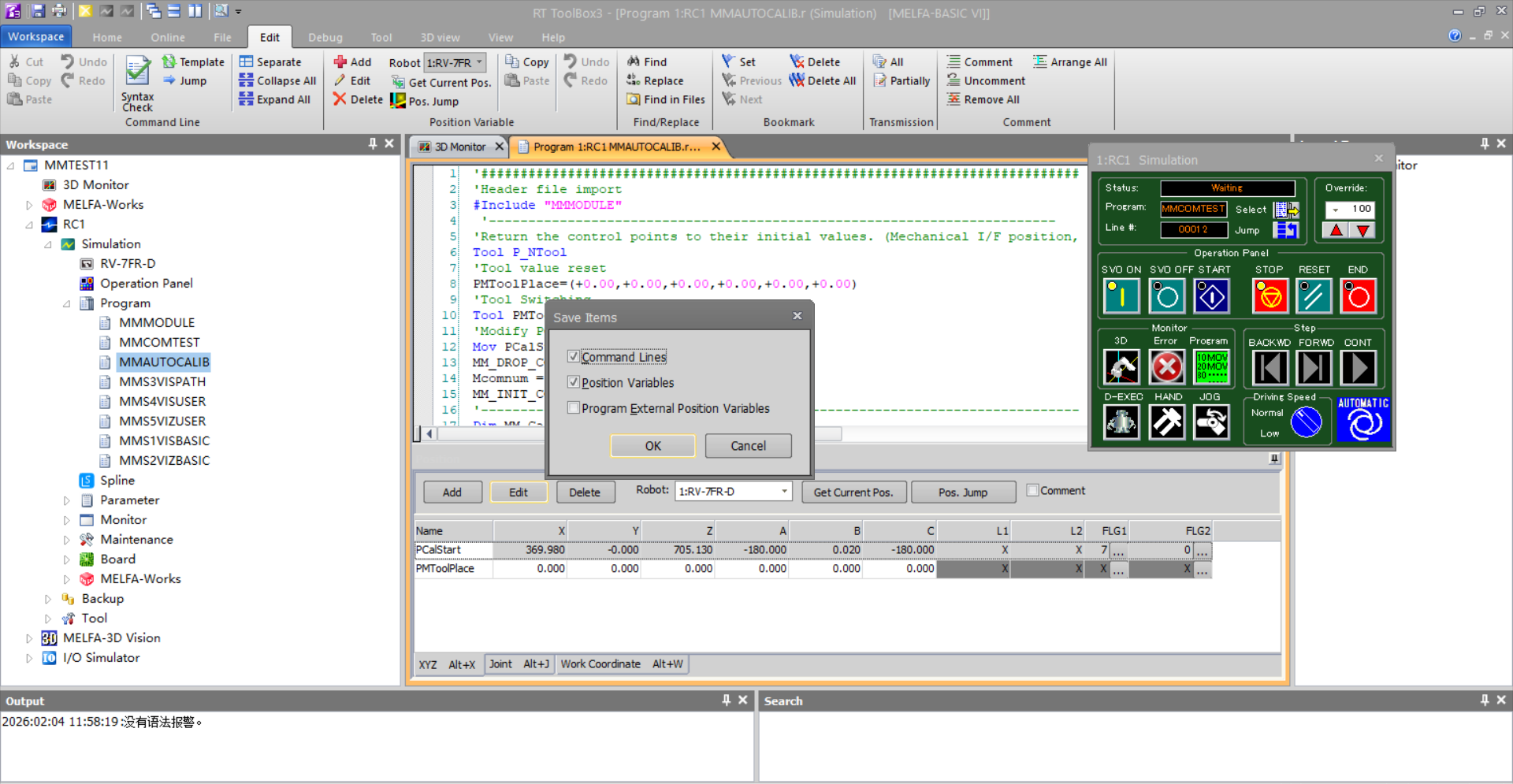Click the RESET icon in Operation Panel
This screenshot has width=1513, height=784.
(1314, 297)
